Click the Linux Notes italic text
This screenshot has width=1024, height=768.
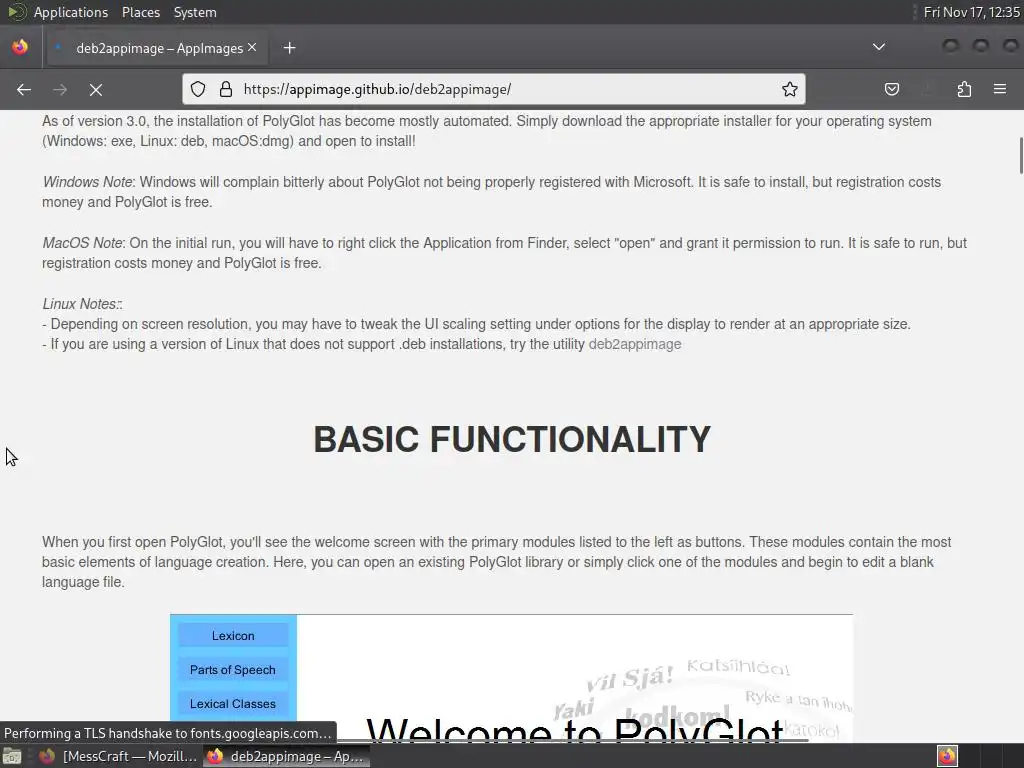click(x=82, y=304)
